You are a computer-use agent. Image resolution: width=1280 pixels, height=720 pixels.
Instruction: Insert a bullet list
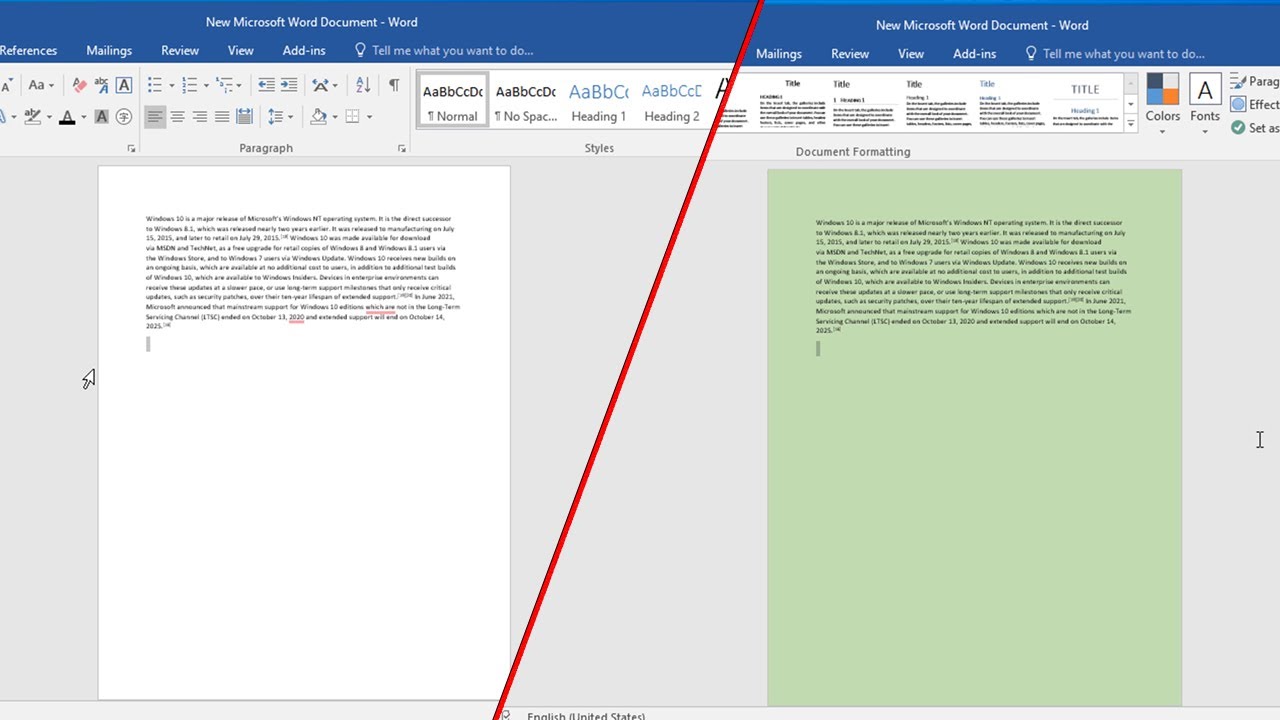(155, 86)
